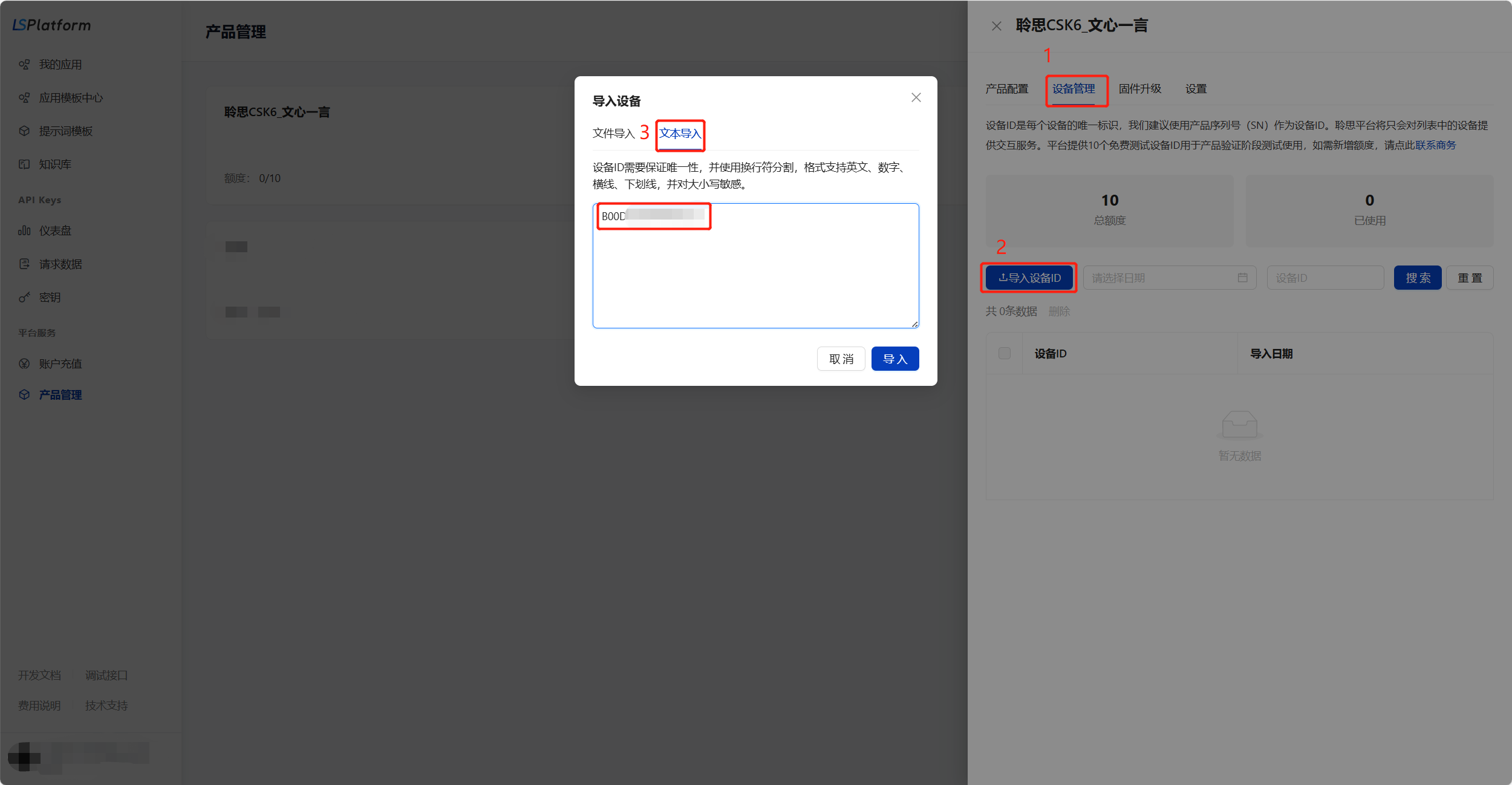Screen dimensions: 1512x785
Task: Open the 联系商务 link
Action: click(1435, 145)
